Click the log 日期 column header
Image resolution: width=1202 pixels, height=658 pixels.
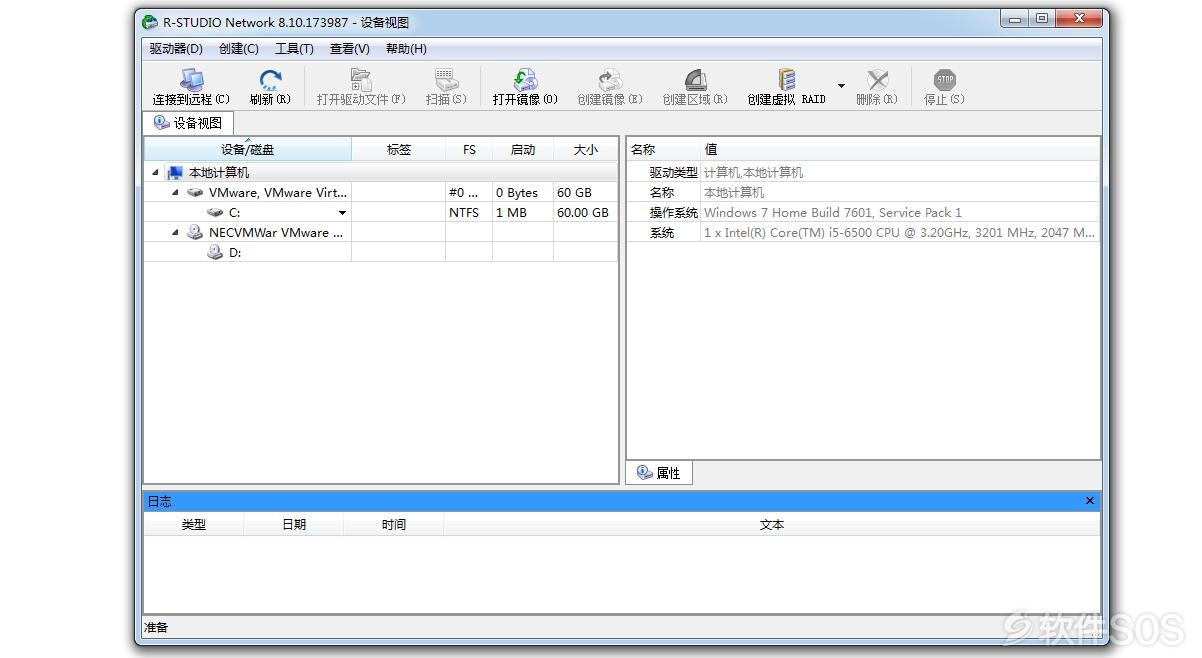tap(294, 525)
